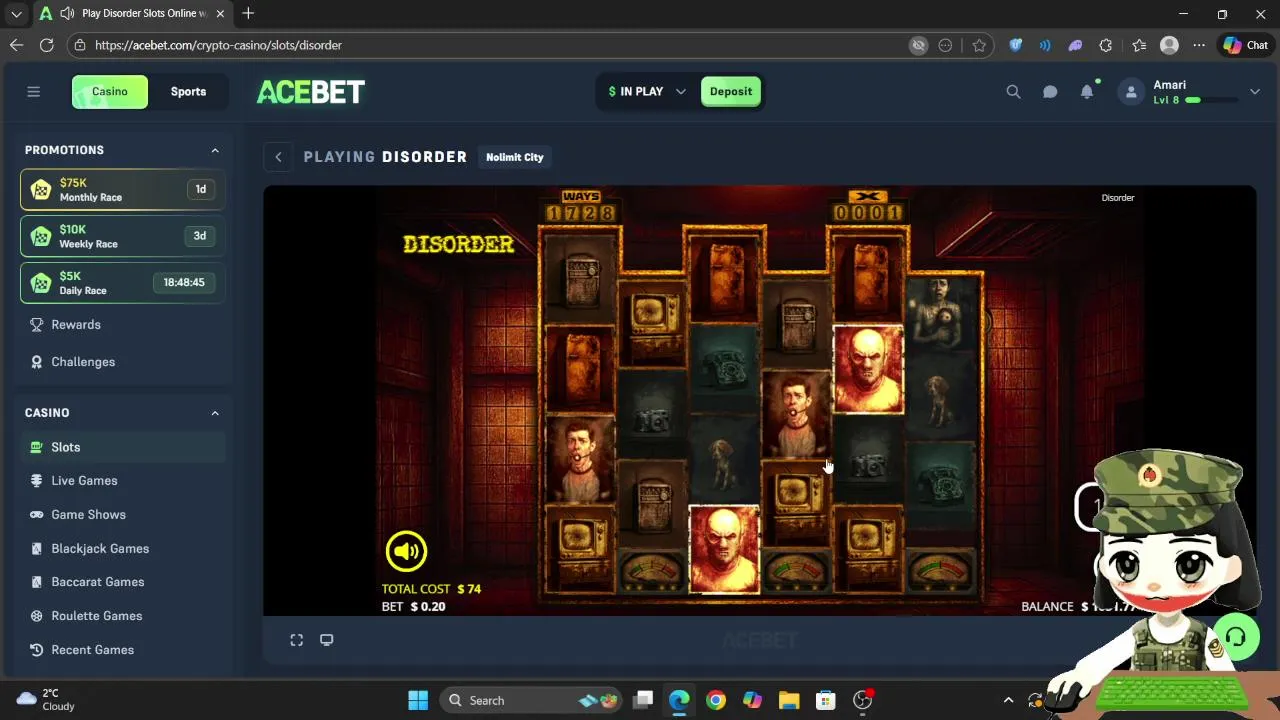
Task: Select Baccarat Games in the sidebar
Action: pos(97,582)
